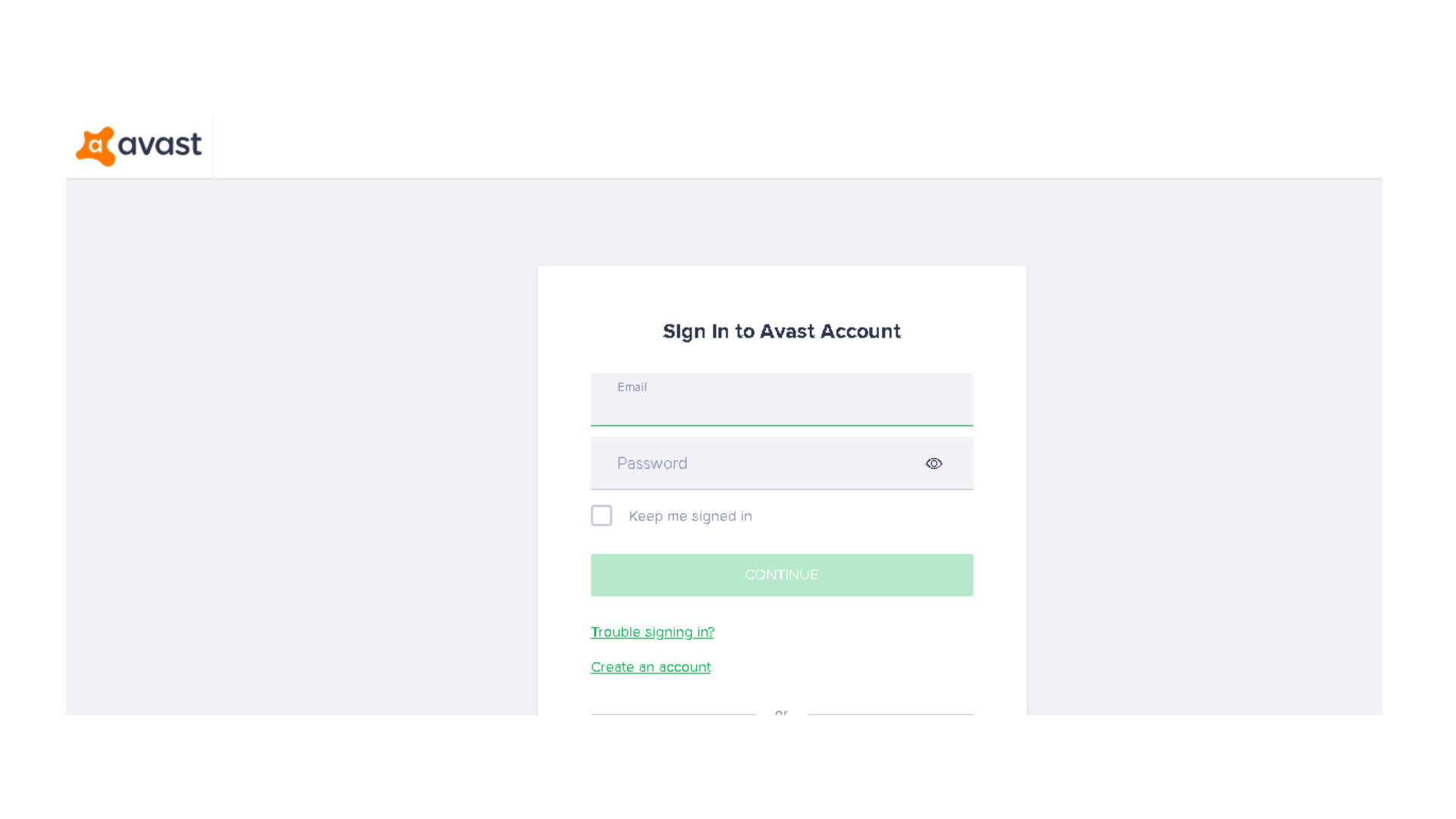
Task: Click the green underline beneath the Email field
Action: (x=781, y=427)
